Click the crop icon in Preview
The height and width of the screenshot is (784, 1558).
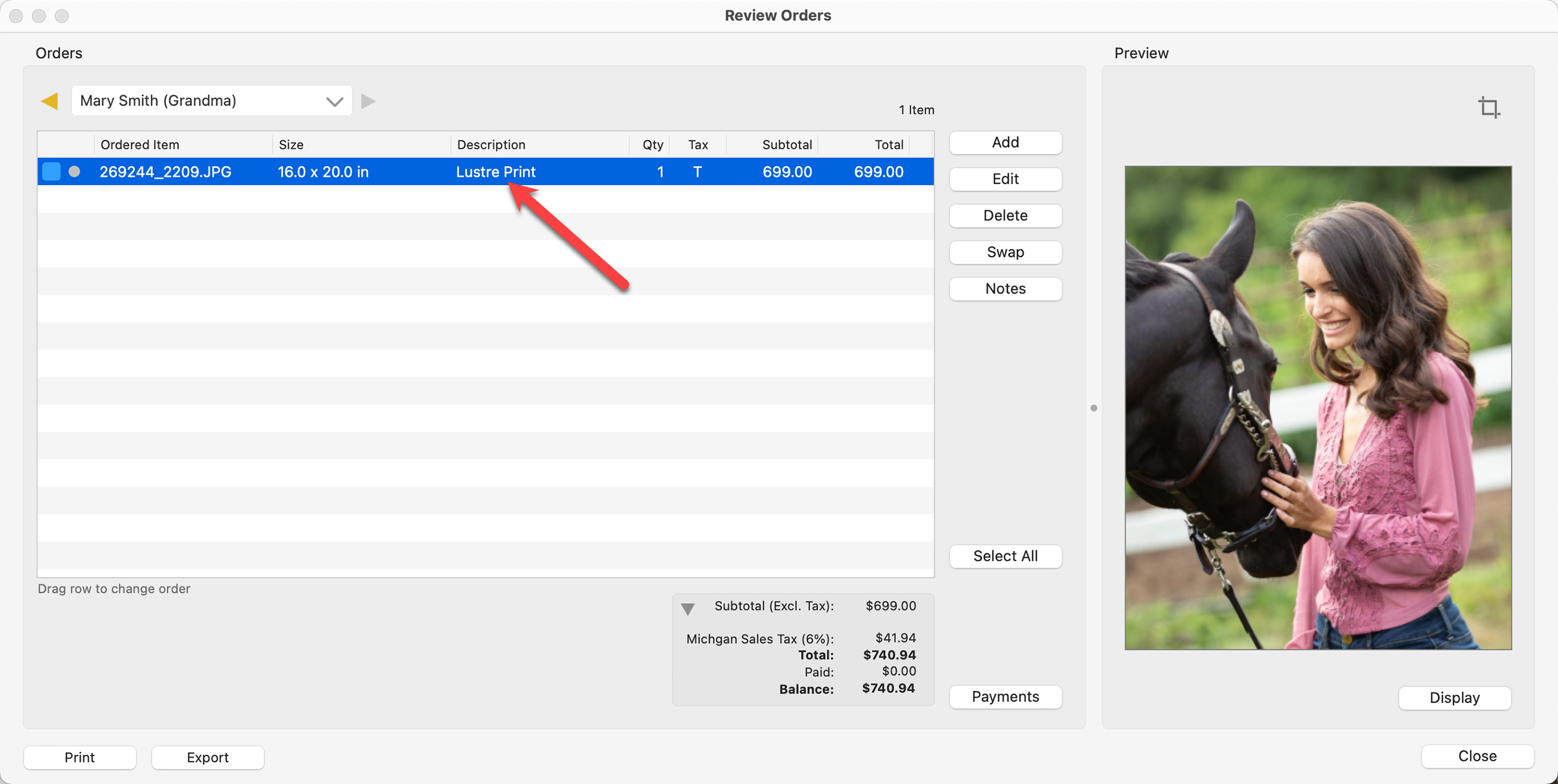tap(1488, 108)
